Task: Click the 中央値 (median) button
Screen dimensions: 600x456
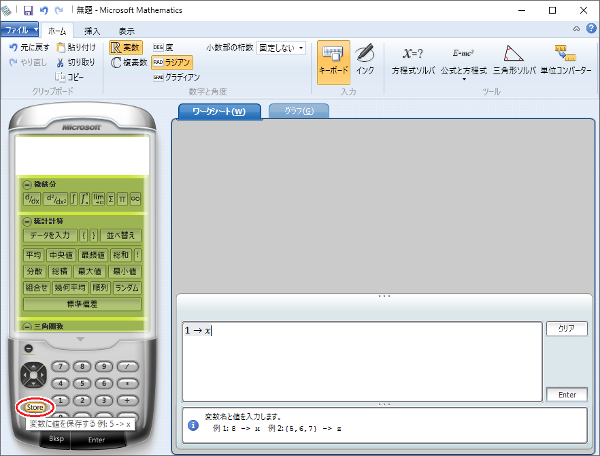Action: click(x=61, y=255)
